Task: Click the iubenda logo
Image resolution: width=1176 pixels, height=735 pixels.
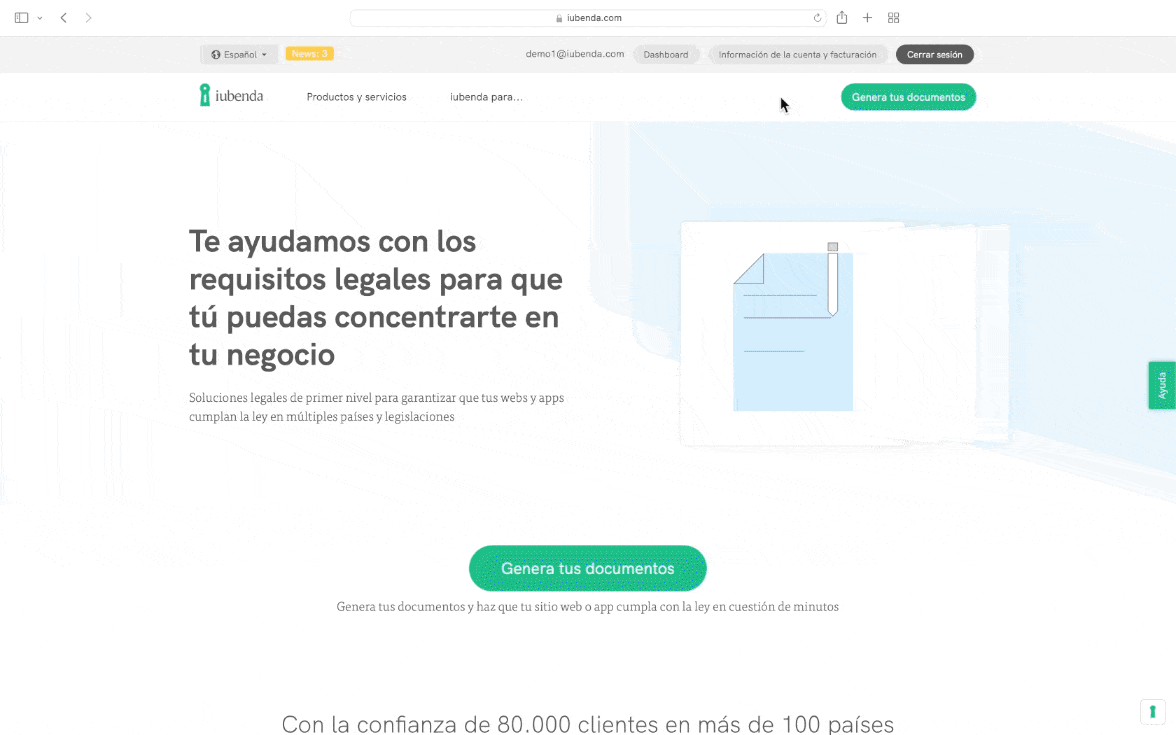Action: (x=231, y=96)
